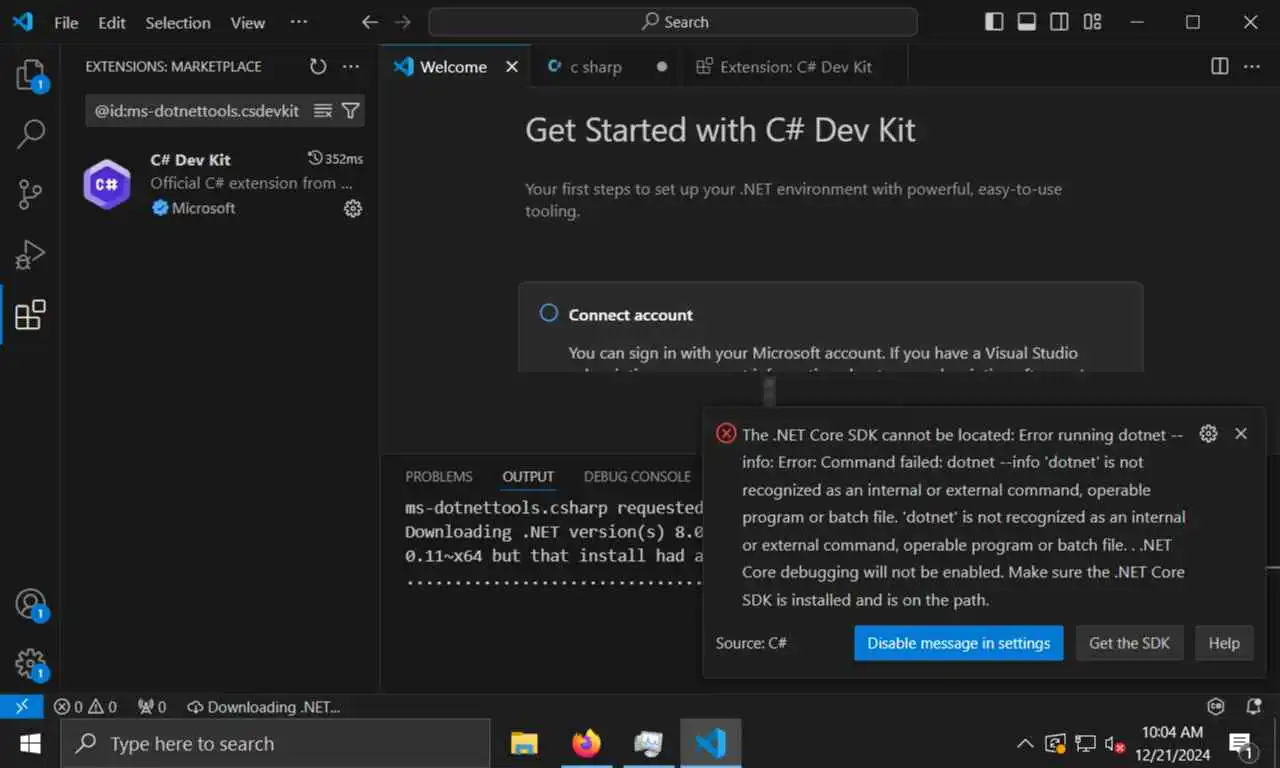Click the Microsoft publisher label
The width and height of the screenshot is (1280, 768).
click(204, 208)
